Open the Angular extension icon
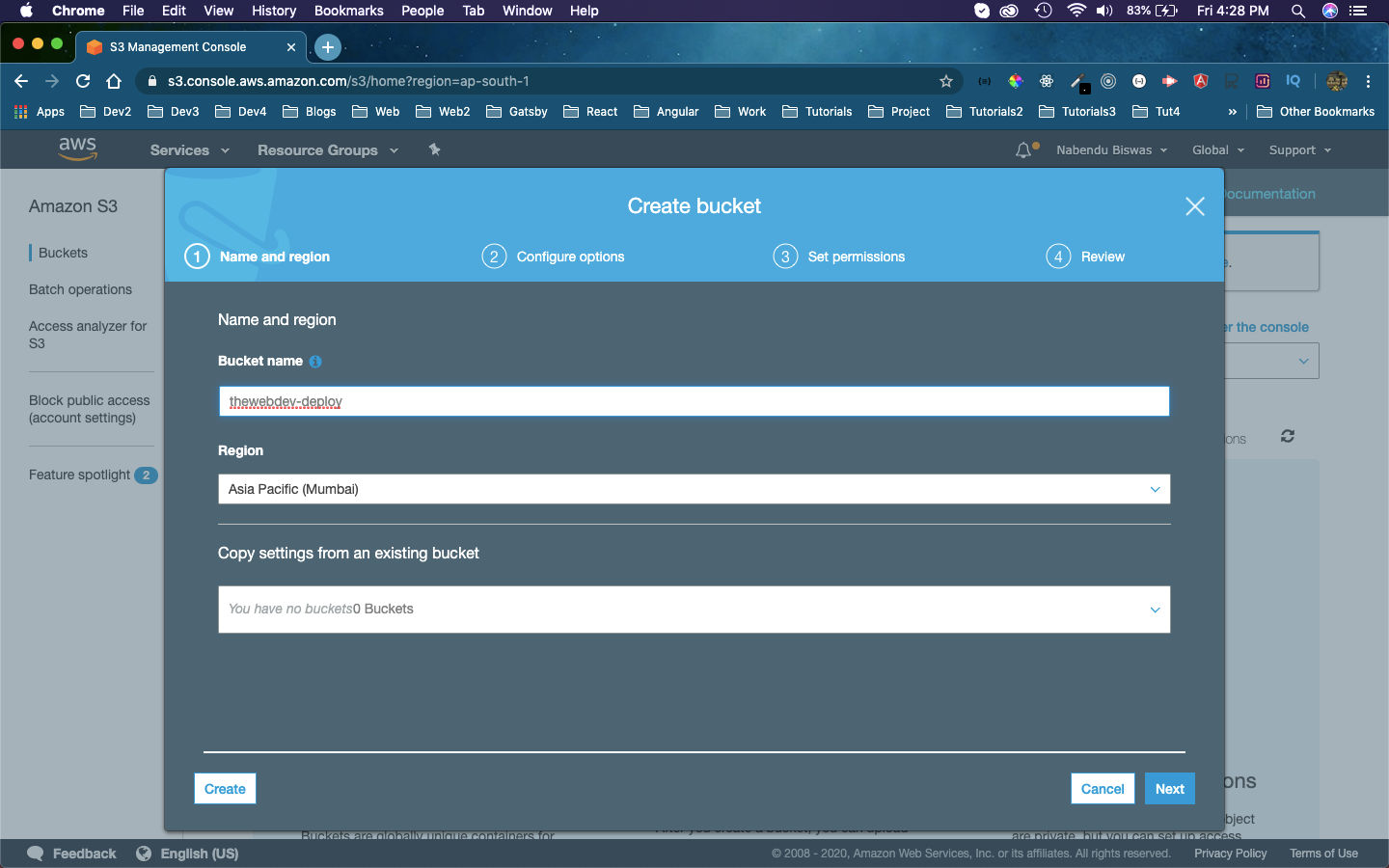1389x868 pixels. click(1201, 81)
